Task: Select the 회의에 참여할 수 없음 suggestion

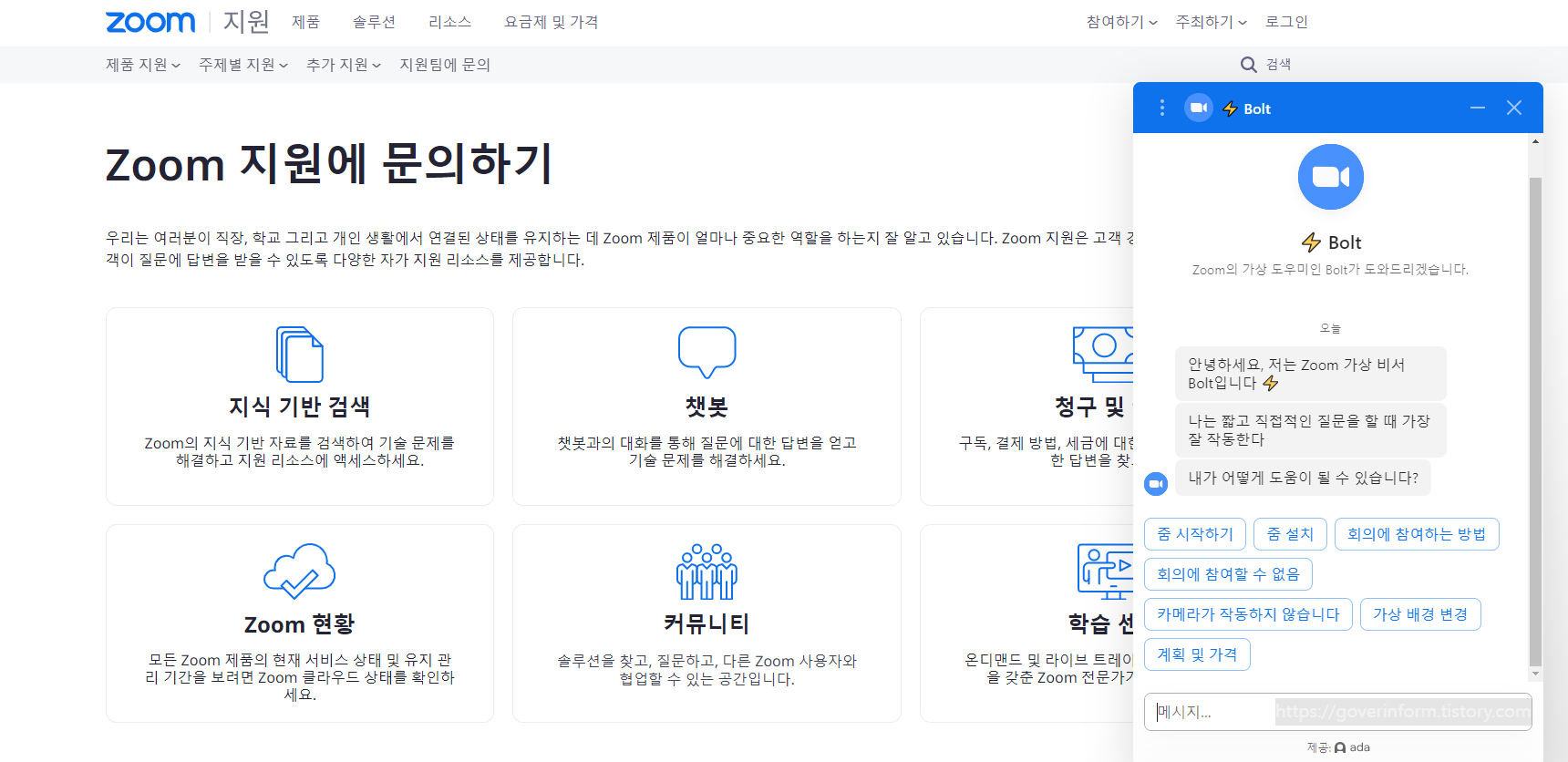Action: point(1228,574)
